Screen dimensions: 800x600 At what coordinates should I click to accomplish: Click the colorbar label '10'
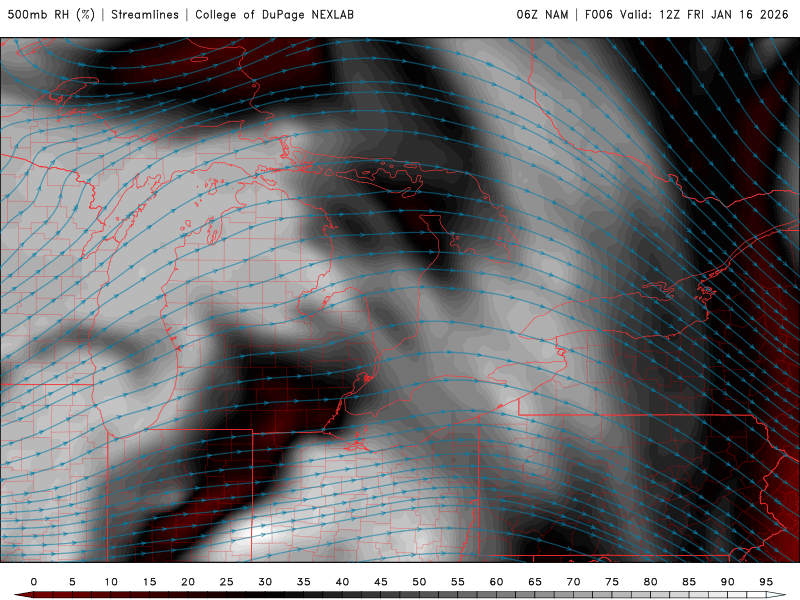pyautogui.click(x=111, y=582)
